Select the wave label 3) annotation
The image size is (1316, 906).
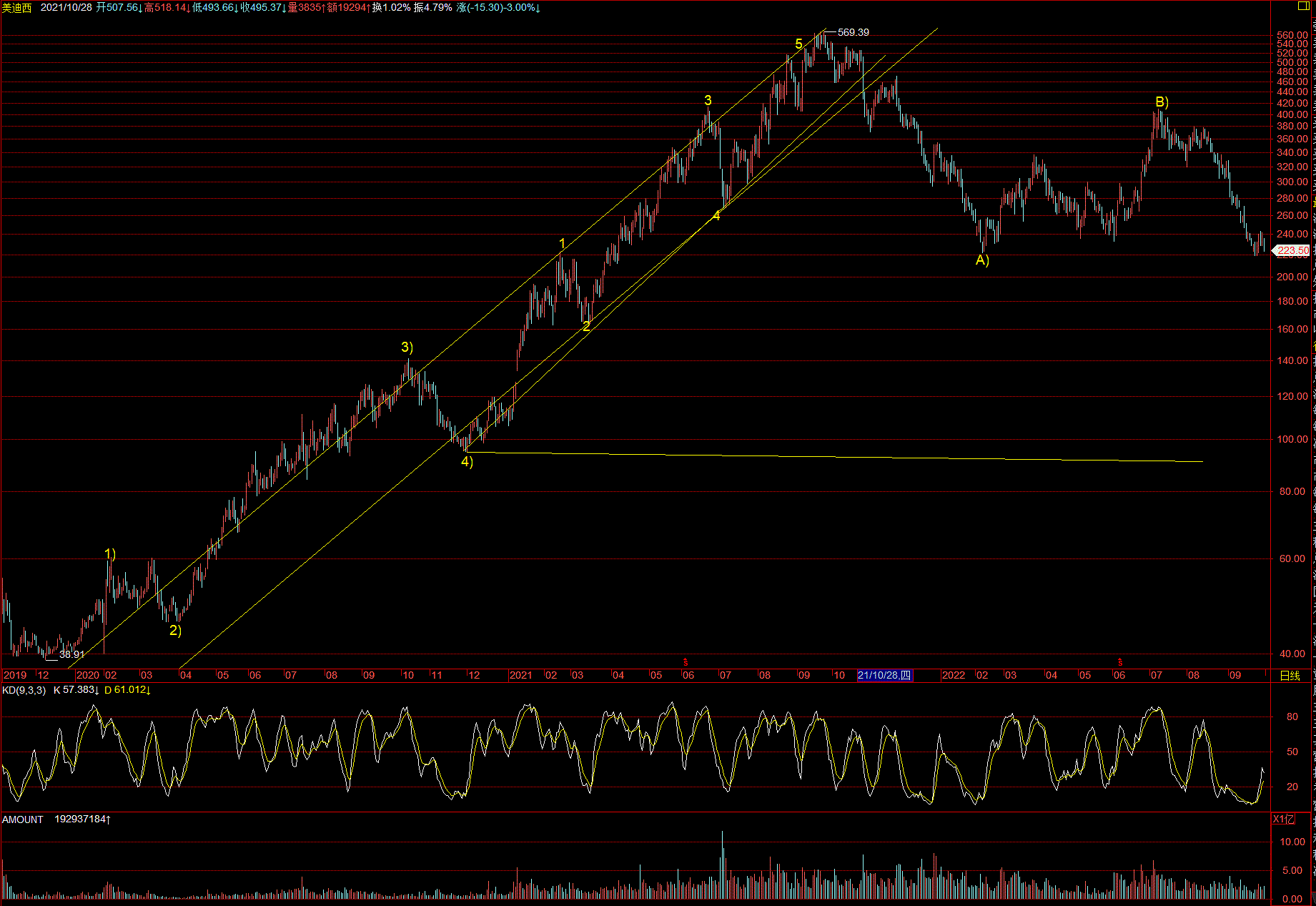pos(407,348)
